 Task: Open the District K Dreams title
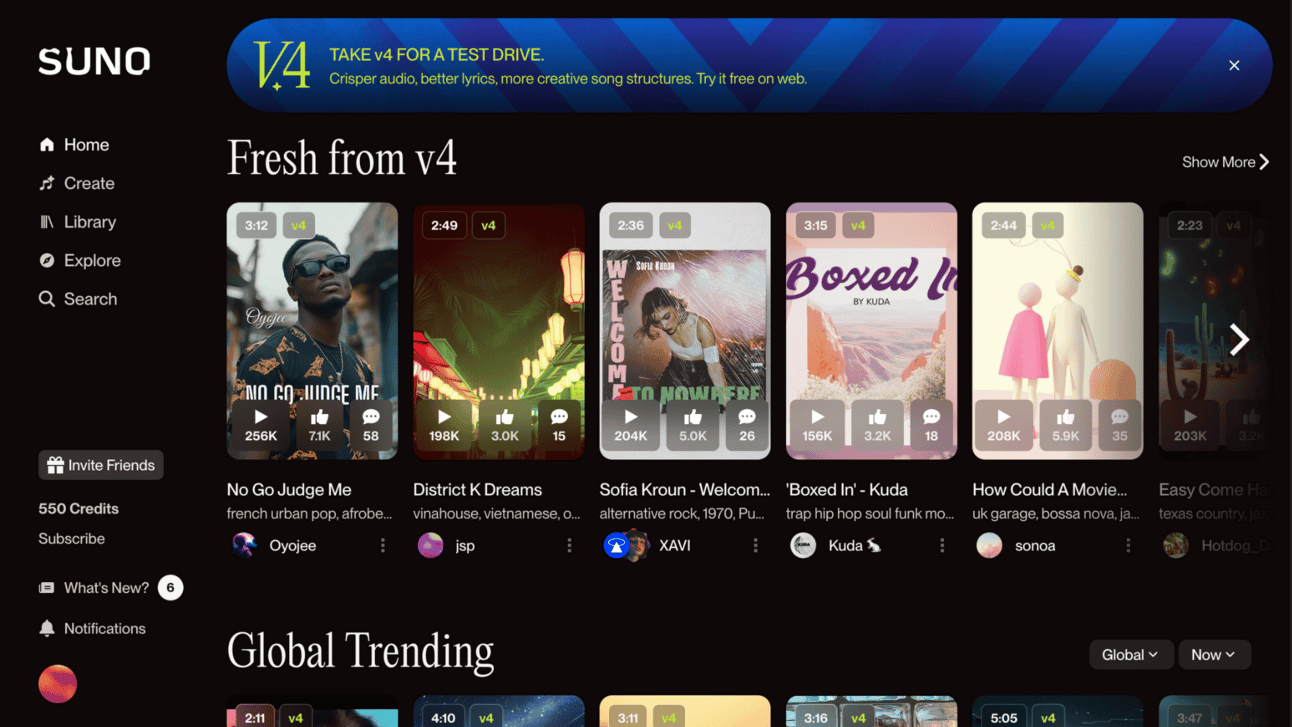(478, 489)
